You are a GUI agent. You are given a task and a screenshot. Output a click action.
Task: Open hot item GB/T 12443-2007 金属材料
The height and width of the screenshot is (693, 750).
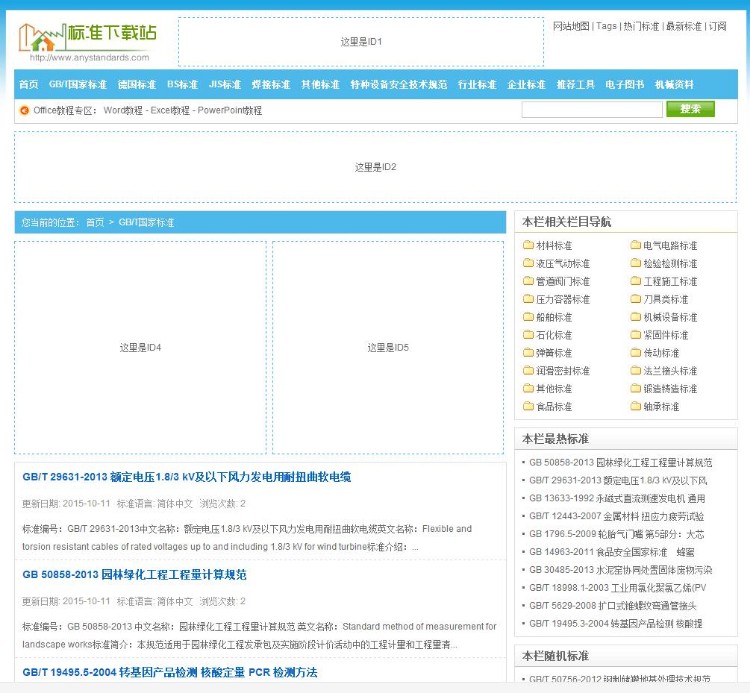coord(616,516)
